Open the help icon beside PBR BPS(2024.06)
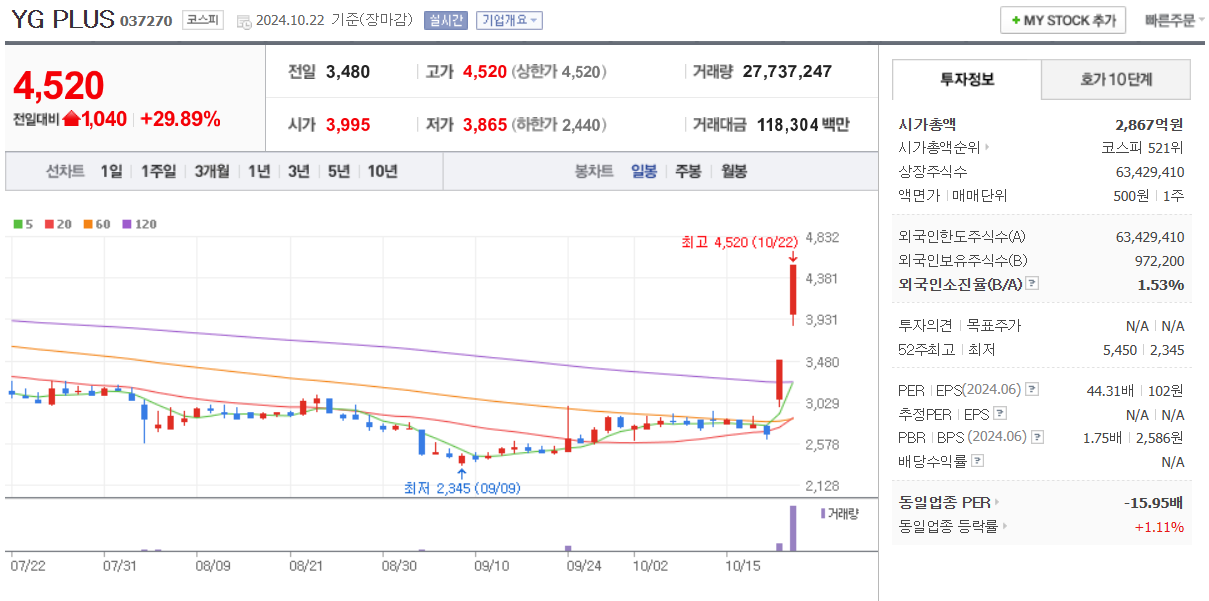The height and width of the screenshot is (601, 1209). [x=1035, y=437]
